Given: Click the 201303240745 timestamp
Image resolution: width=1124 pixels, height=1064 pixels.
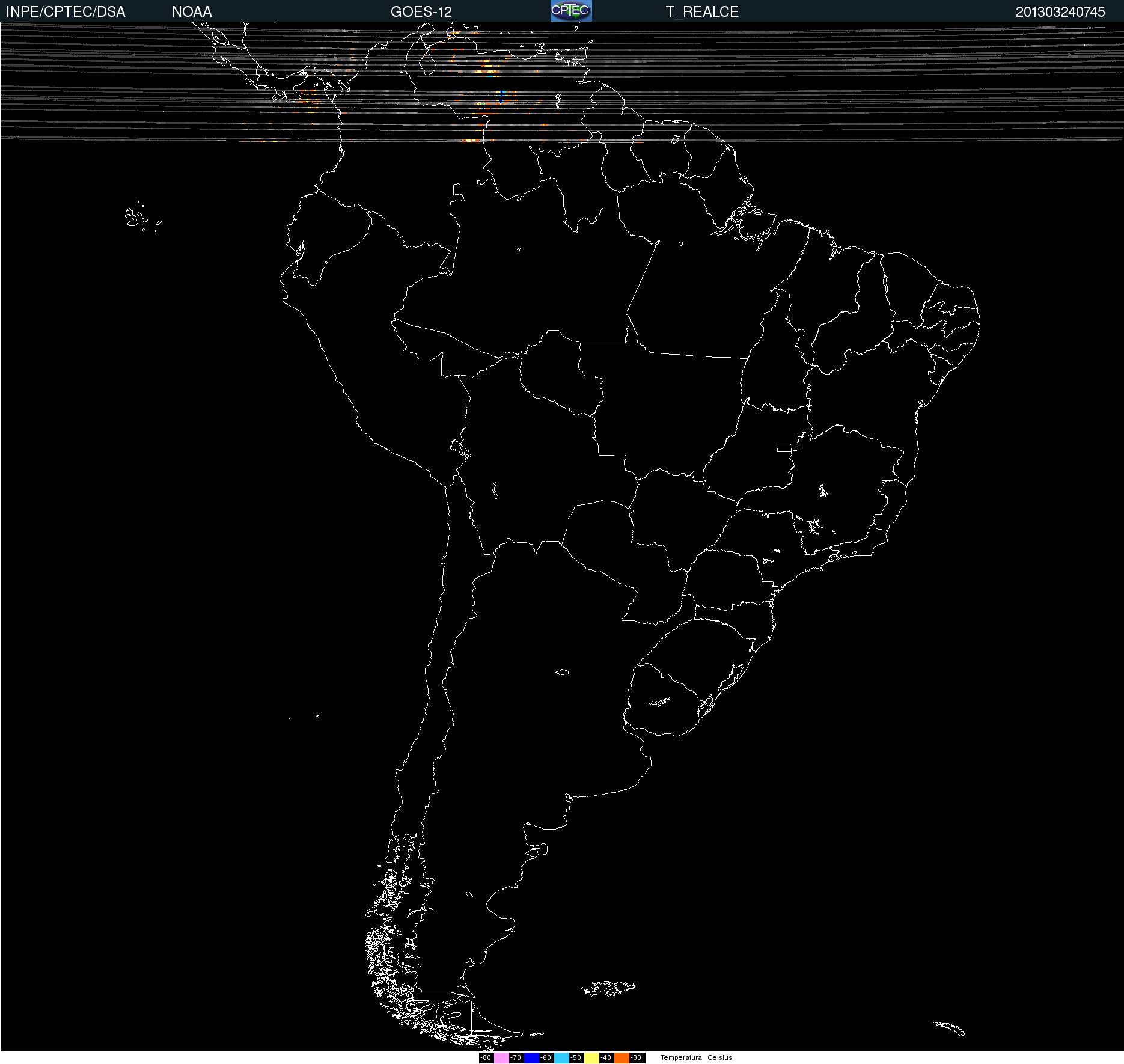Looking at the screenshot, I should pyautogui.click(x=1060, y=12).
